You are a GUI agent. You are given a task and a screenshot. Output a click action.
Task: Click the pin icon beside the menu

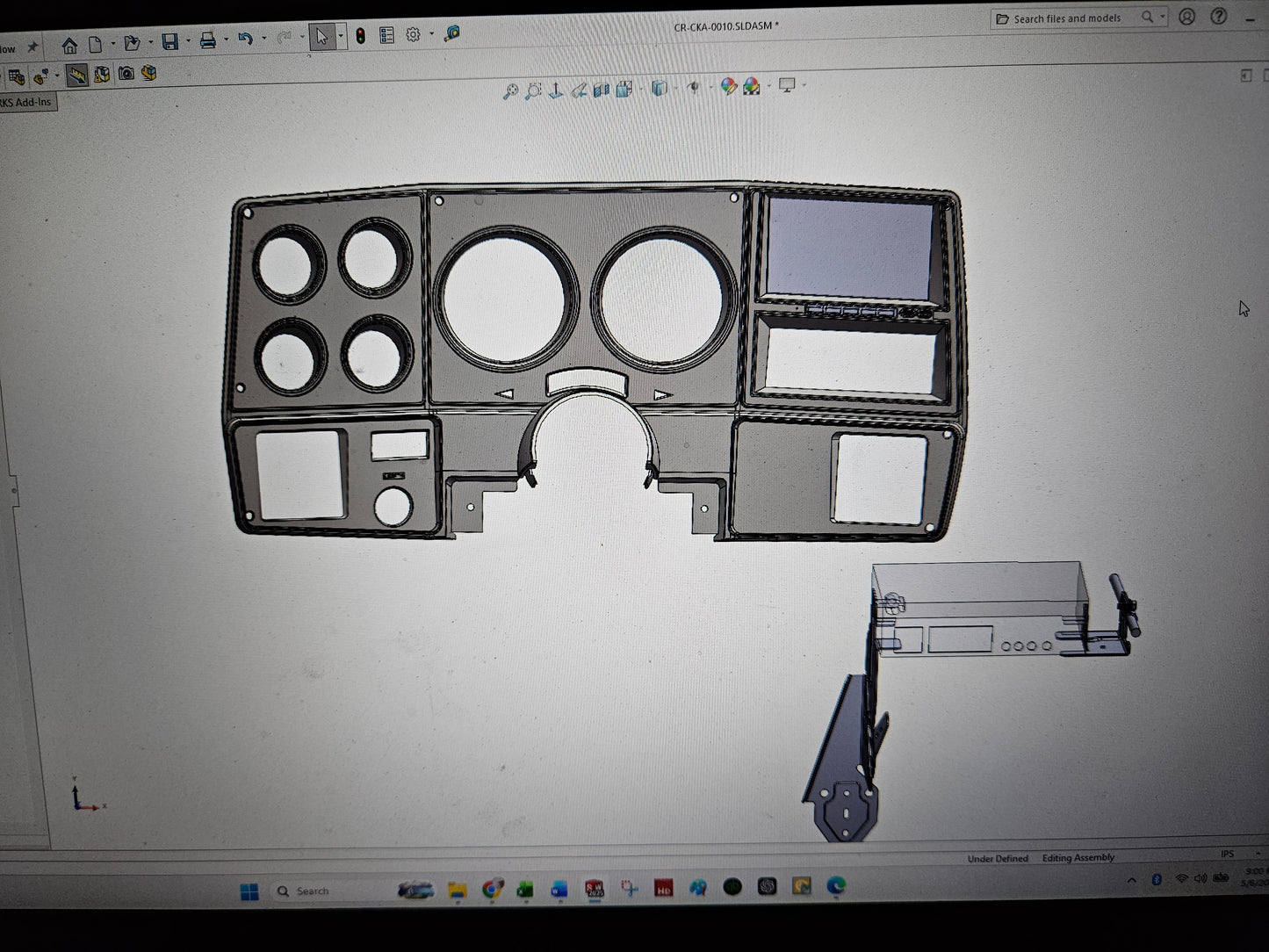(32, 47)
